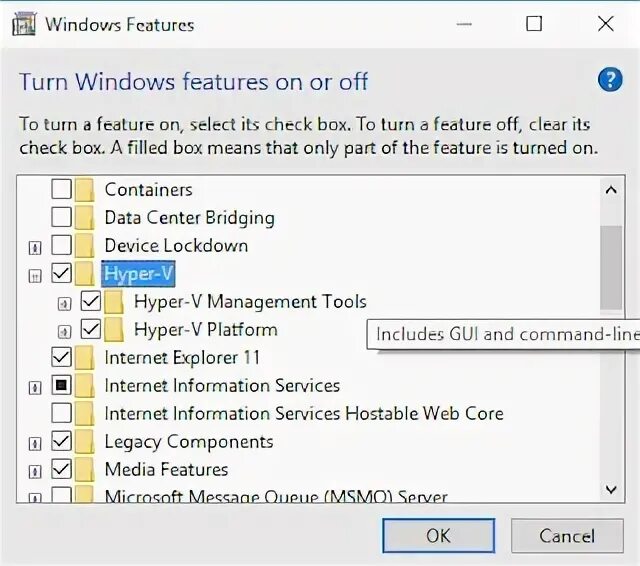The height and width of the screenshot is (566, 640).
Task: Expand the Legacy Components node
Action: [35, 442]
